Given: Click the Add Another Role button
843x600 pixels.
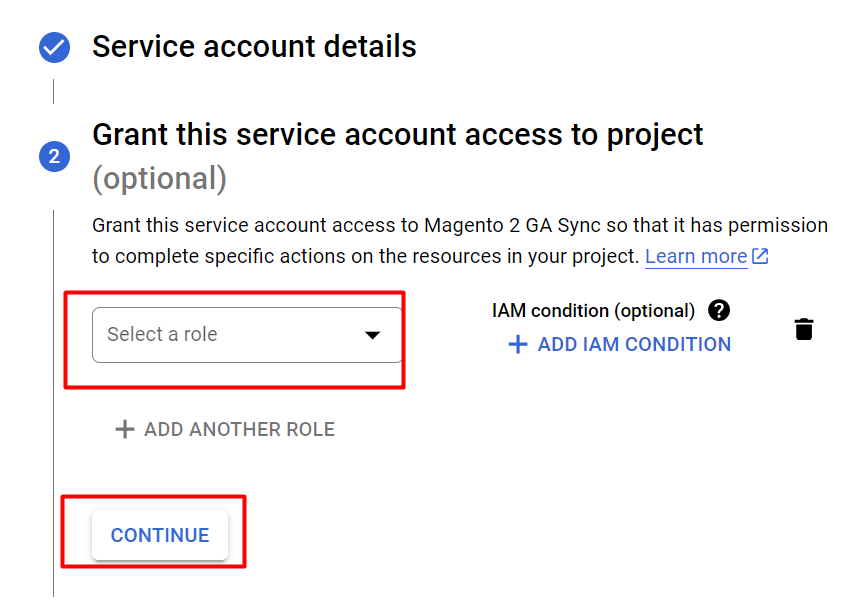Looking at the screenshot, I should 238,430.
